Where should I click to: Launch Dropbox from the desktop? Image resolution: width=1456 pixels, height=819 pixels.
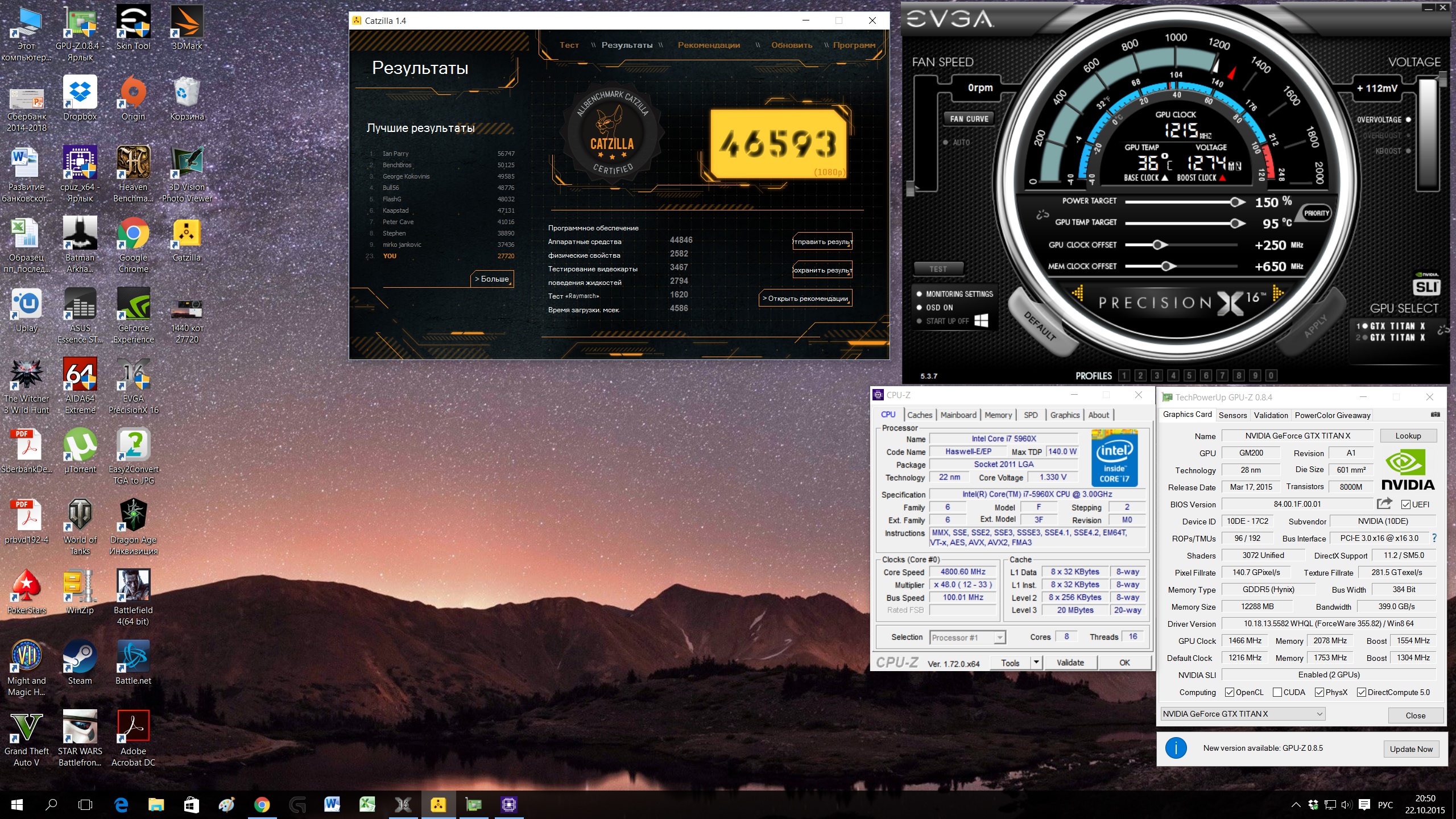80,98
